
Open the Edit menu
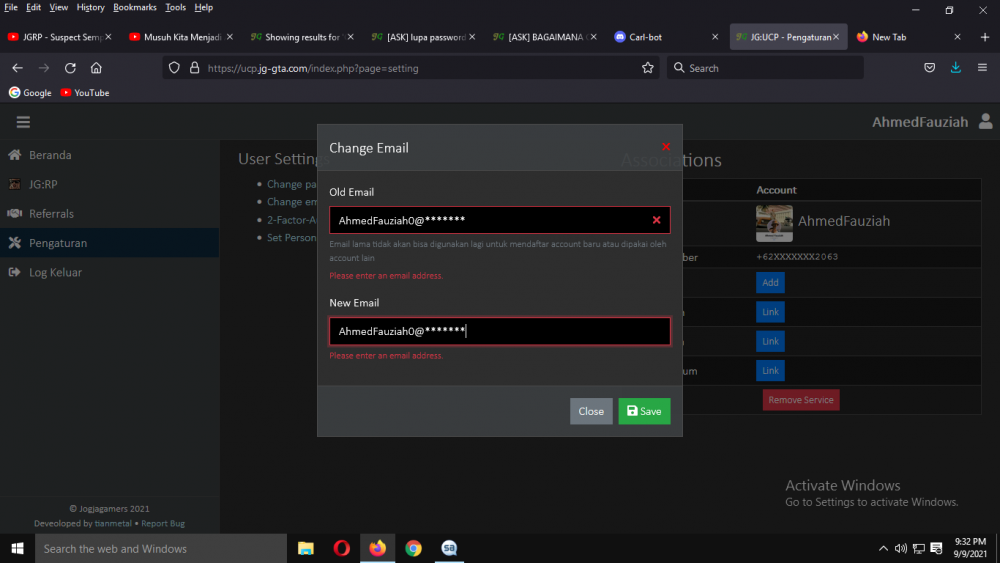pos(33,7)
